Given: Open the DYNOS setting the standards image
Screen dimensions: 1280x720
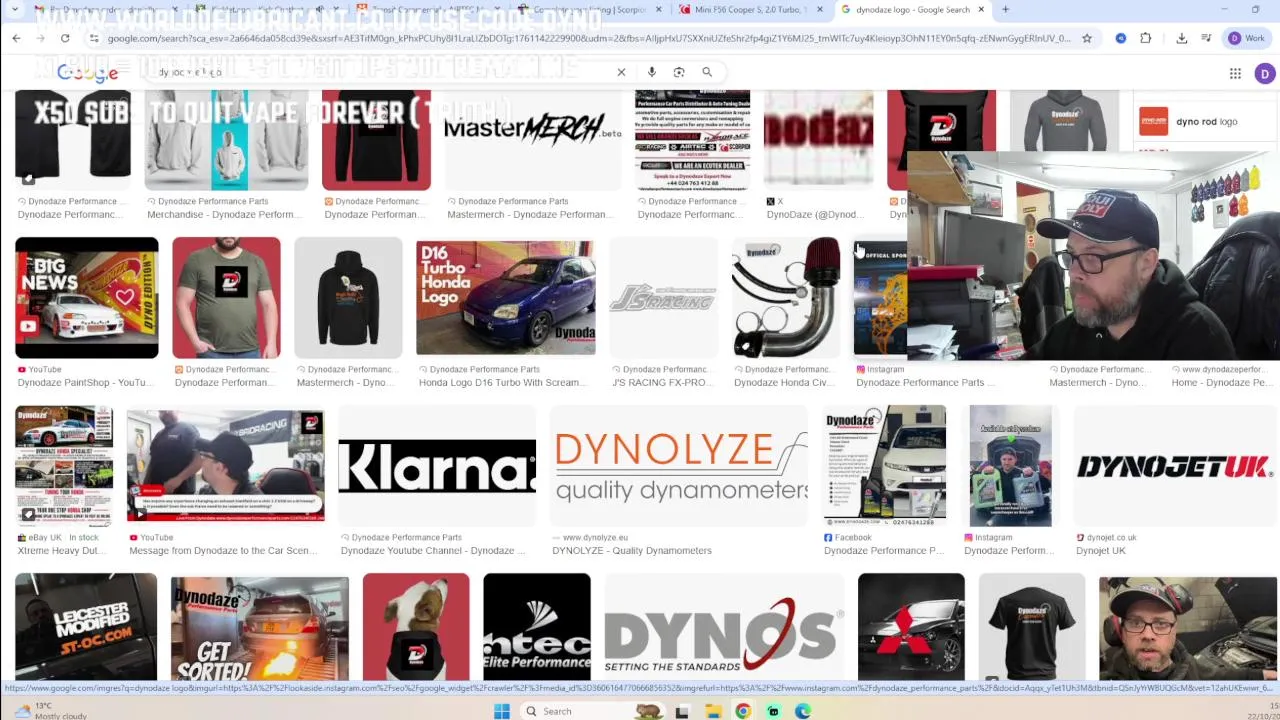Looking at the screenshot, I should click(724, 627).
